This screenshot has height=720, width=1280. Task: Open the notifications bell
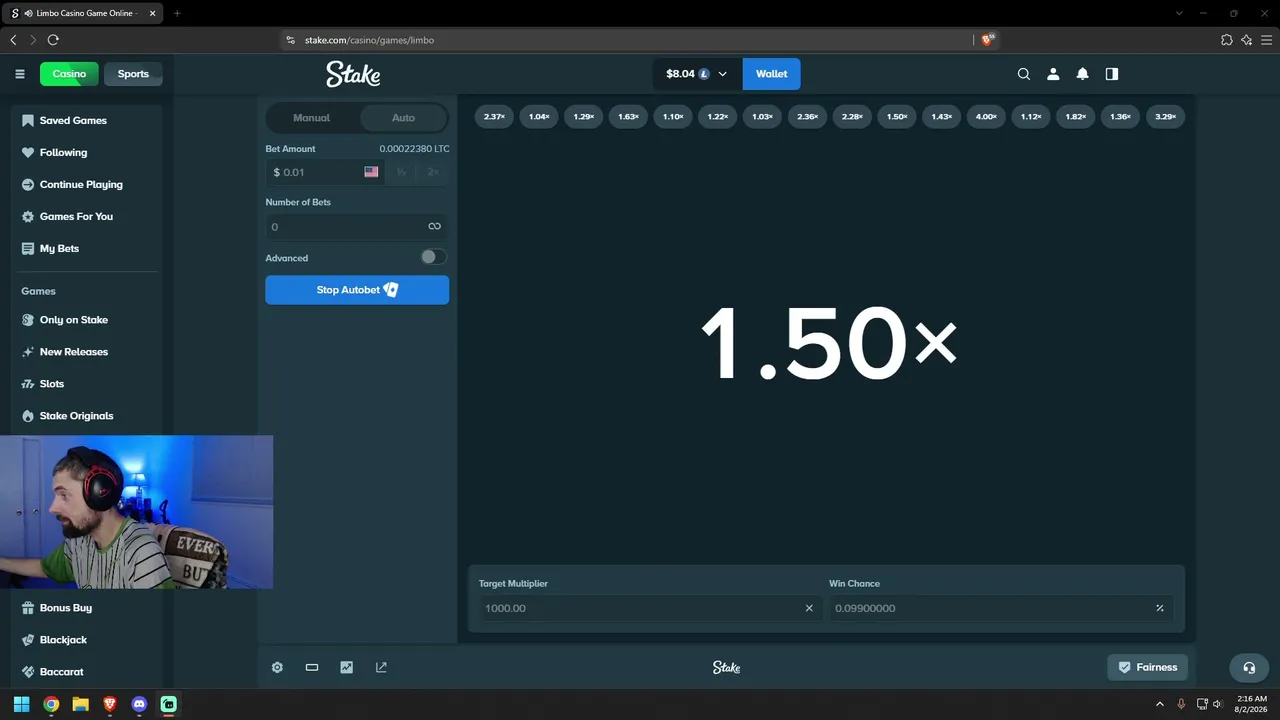tap(1082, 74)
